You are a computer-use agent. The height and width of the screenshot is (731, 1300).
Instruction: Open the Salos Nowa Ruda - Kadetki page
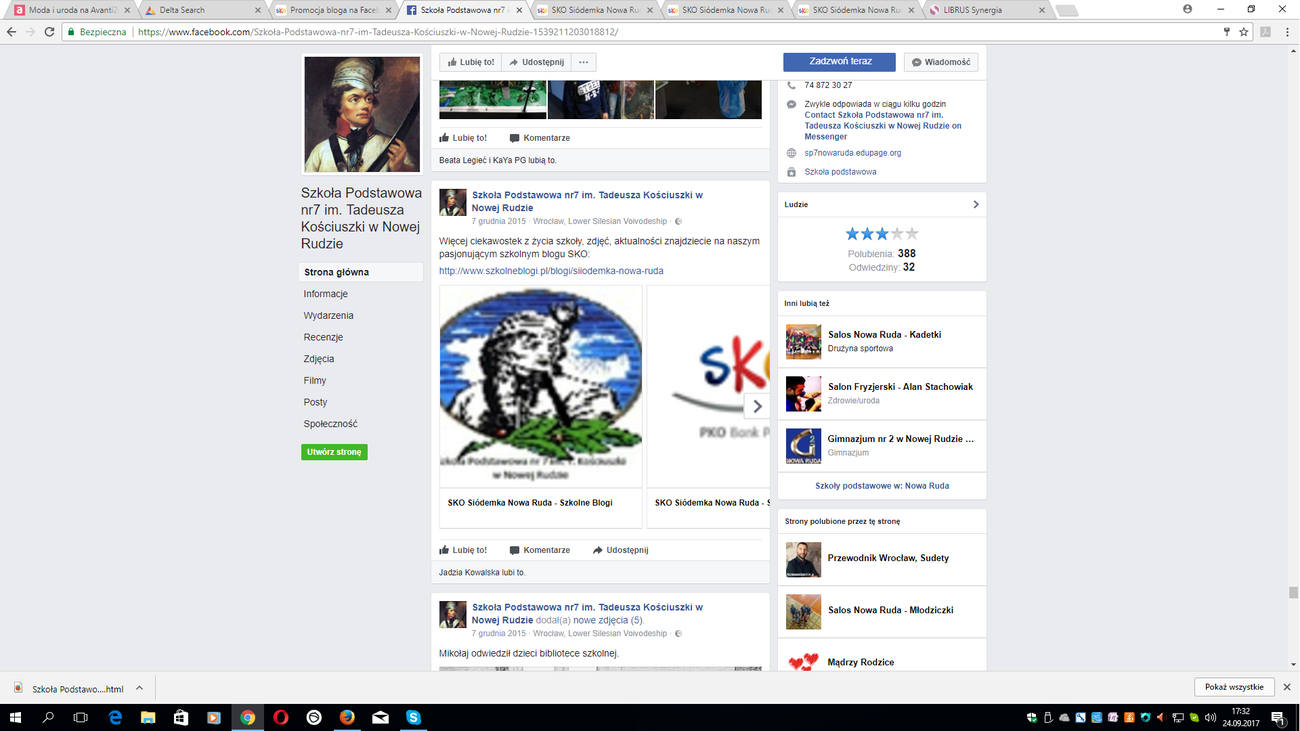[x=884, y=335]
